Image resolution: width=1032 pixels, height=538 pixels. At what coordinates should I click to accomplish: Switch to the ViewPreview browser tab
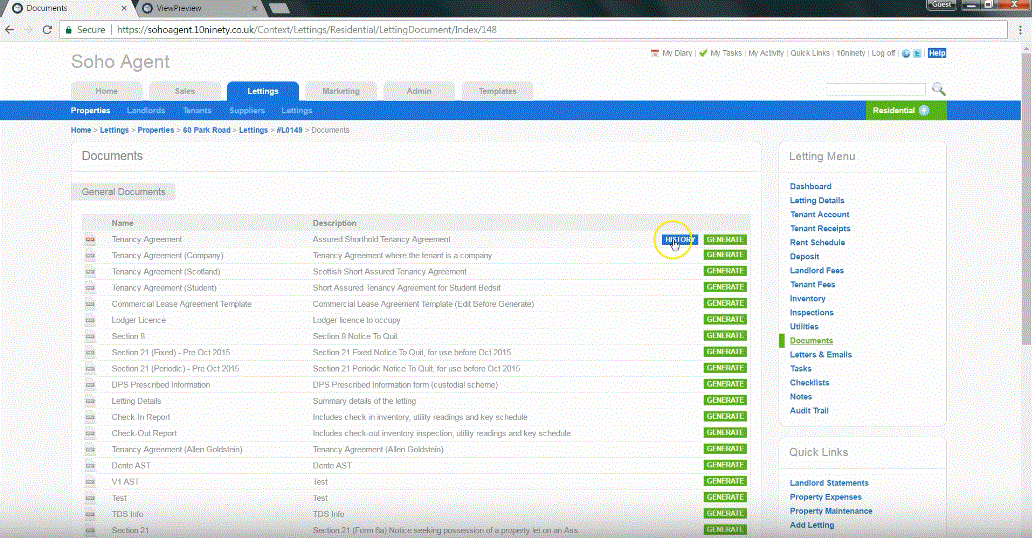[x=180, y=8]
